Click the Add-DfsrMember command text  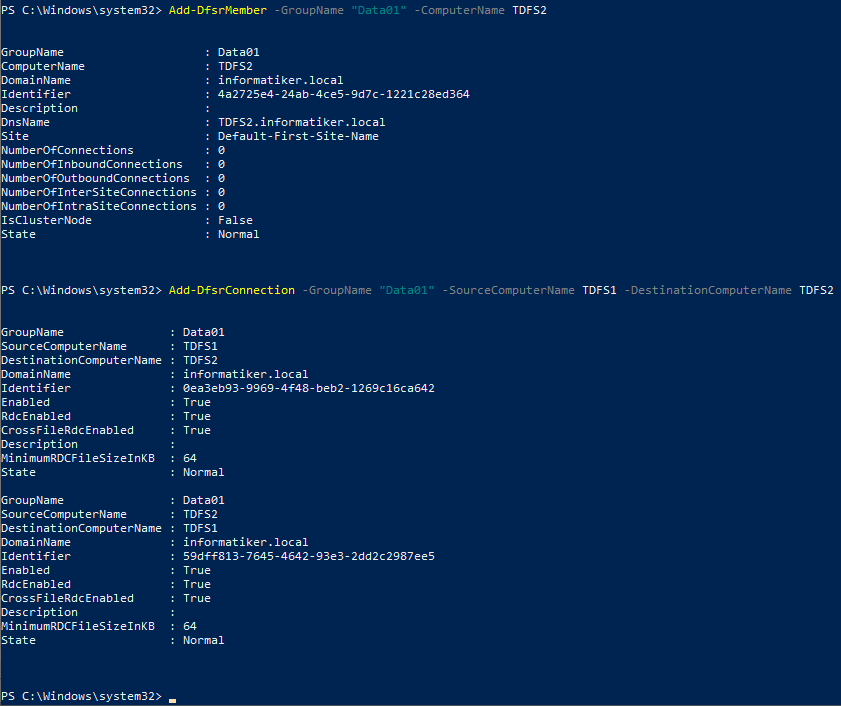pos(217,10)
